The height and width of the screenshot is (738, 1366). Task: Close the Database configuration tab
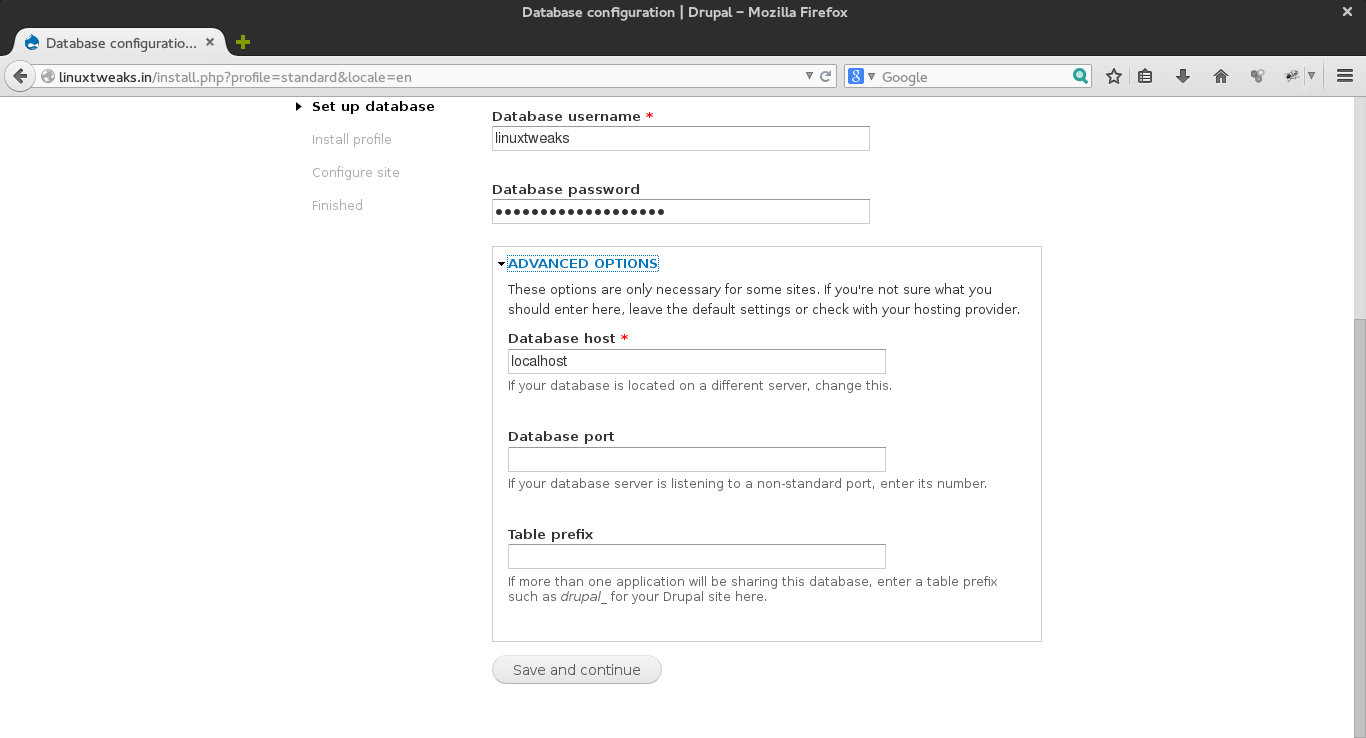210,43
